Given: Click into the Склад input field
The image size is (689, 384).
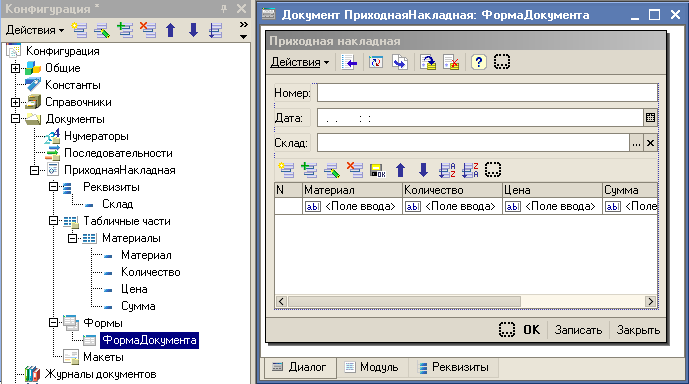Looking at the screenshot, I should [474, 143].
